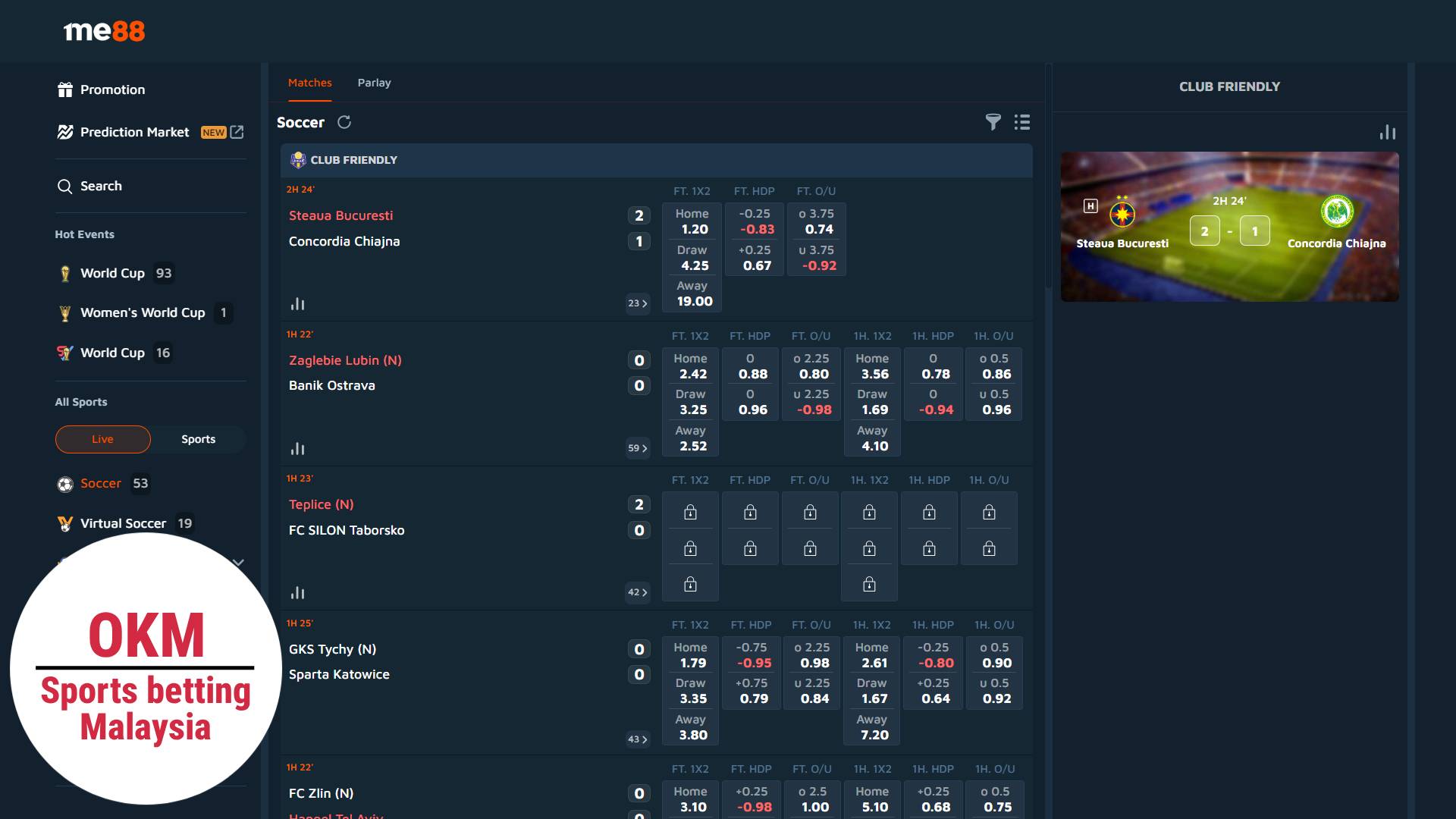
Task: Expand 59 more markets for Zaglebie Lubin
Action: (638, 448)
